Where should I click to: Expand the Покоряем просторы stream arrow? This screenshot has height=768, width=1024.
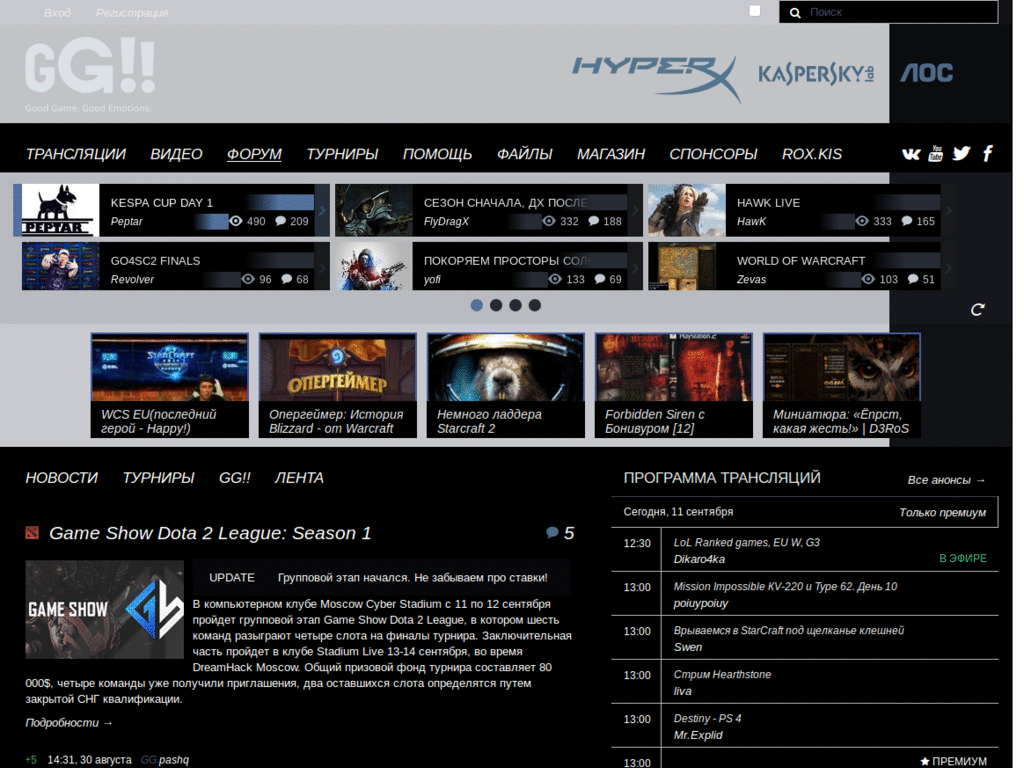(x=635, y=267)
